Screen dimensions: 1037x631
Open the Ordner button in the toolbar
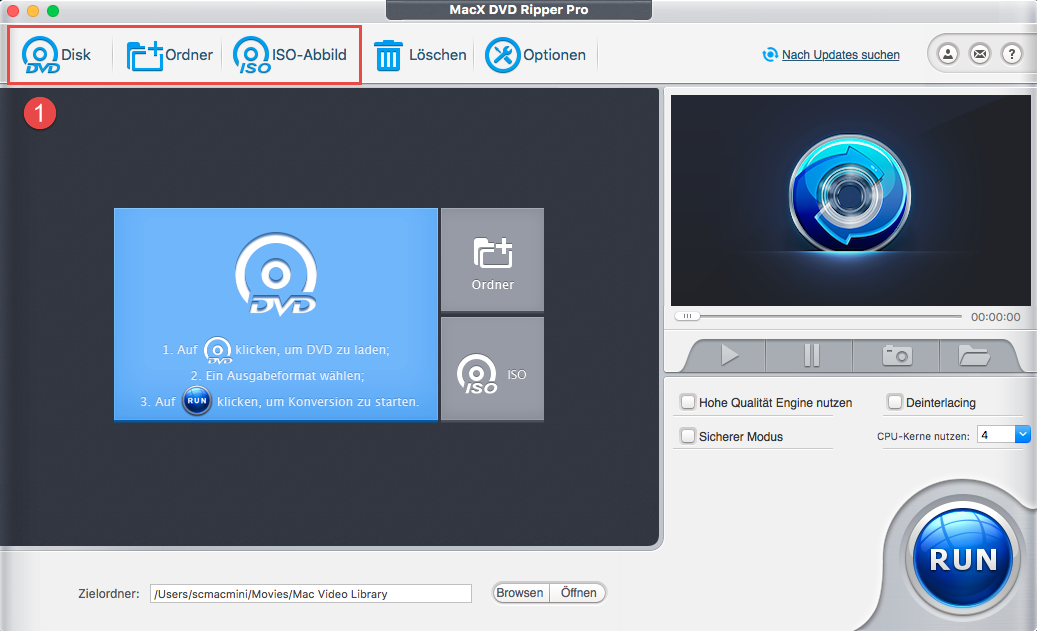[169, 55]
